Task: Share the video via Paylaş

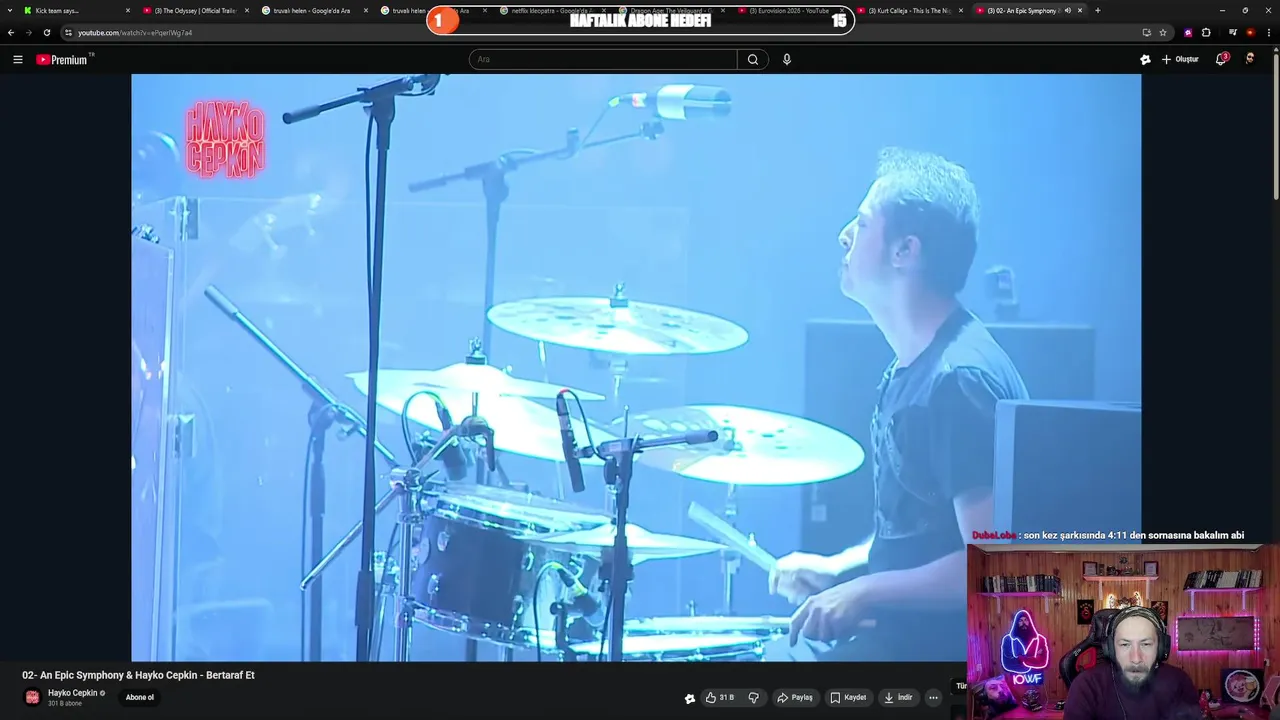Action: (795, 698)
